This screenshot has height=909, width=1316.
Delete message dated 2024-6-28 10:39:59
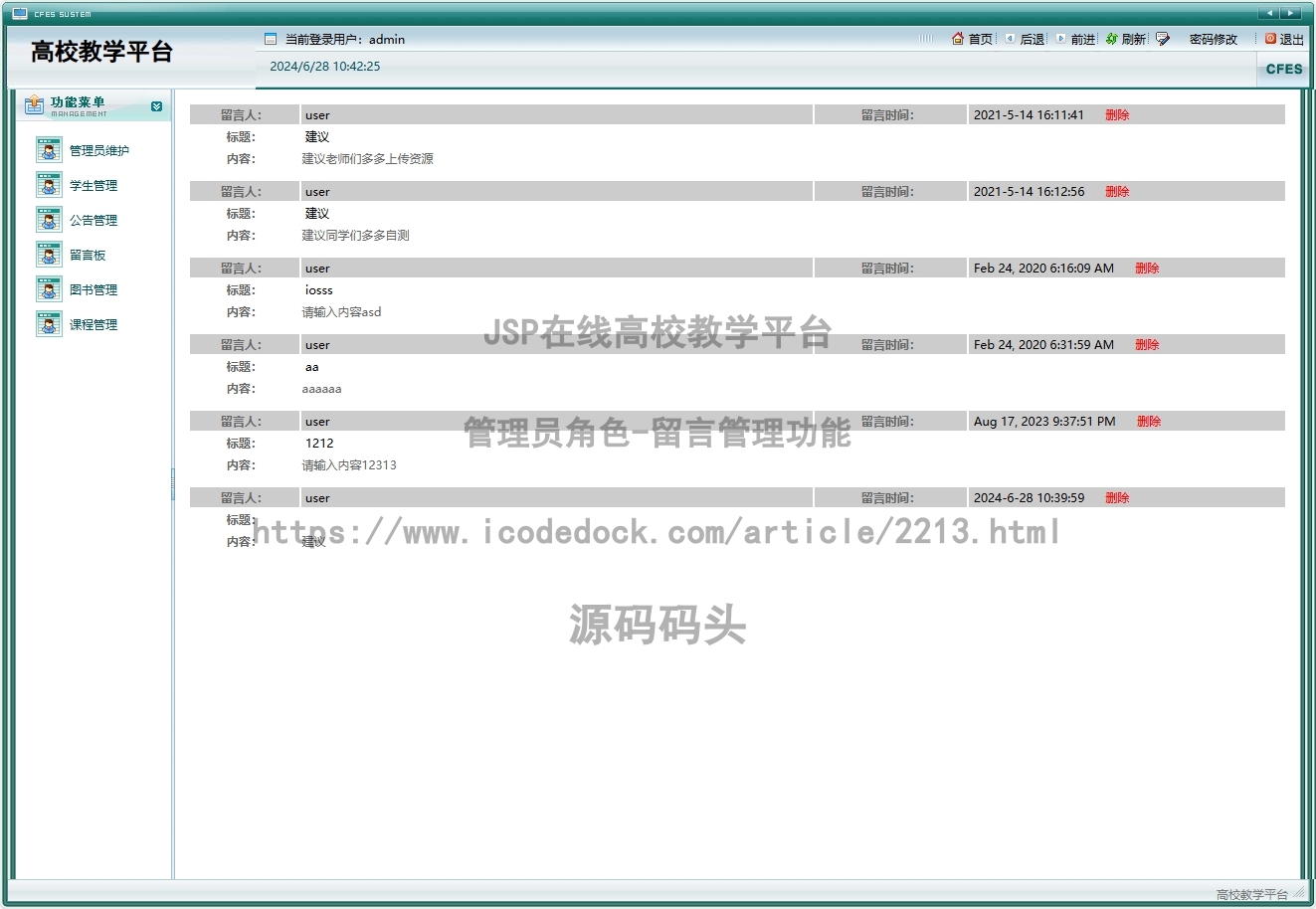[1117, 498]
